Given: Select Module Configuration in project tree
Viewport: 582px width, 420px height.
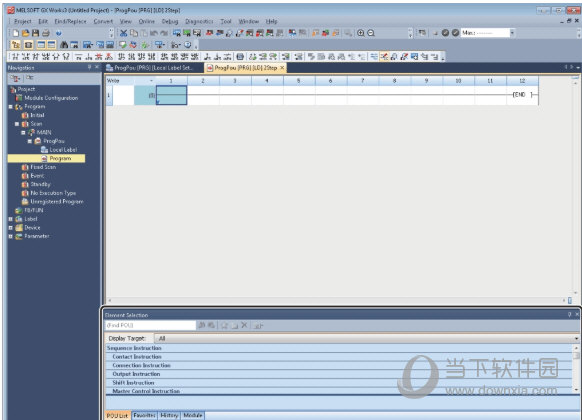Looking at the screenshot, I should (51, 98).
